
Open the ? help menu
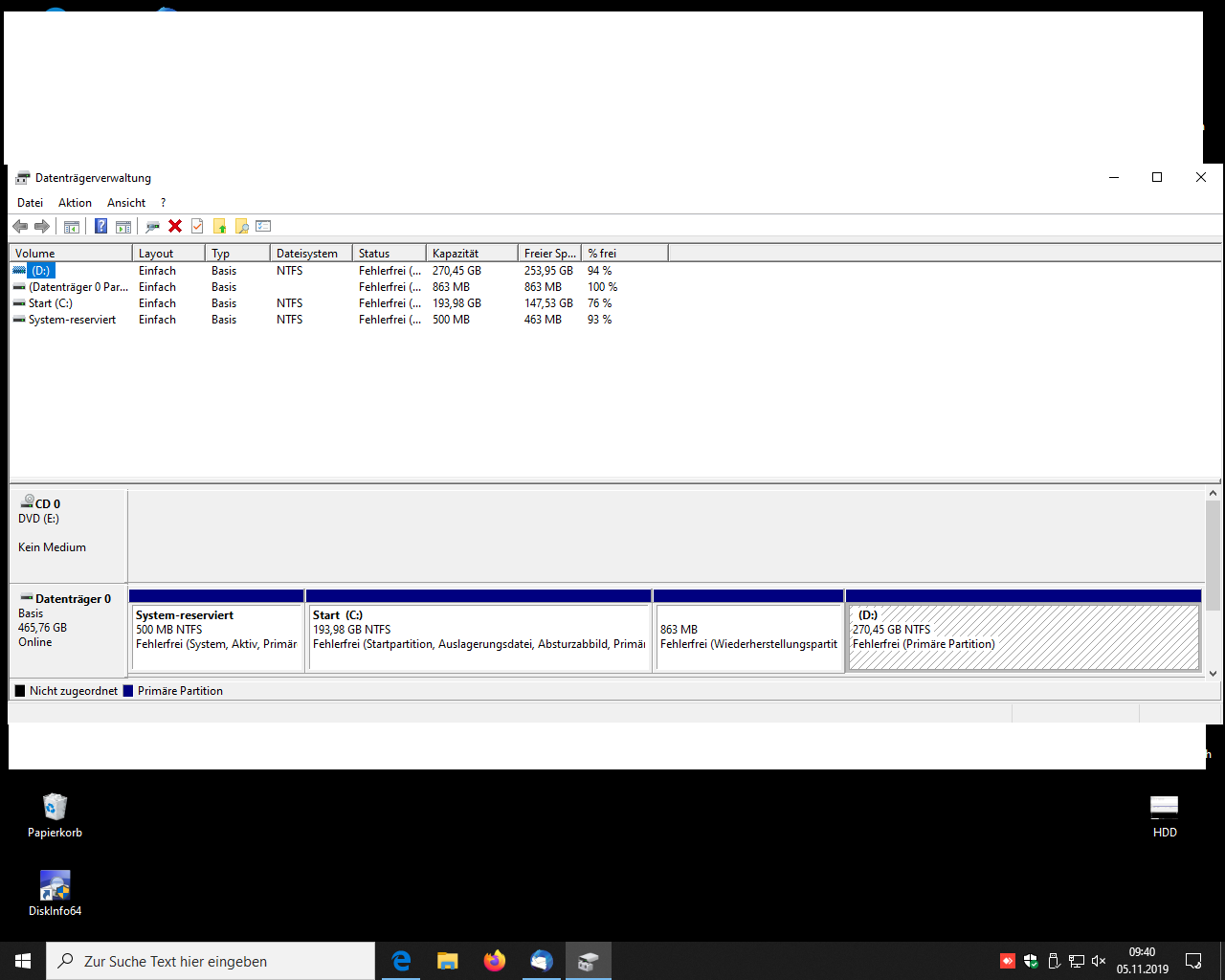click(x=164, y=203)
